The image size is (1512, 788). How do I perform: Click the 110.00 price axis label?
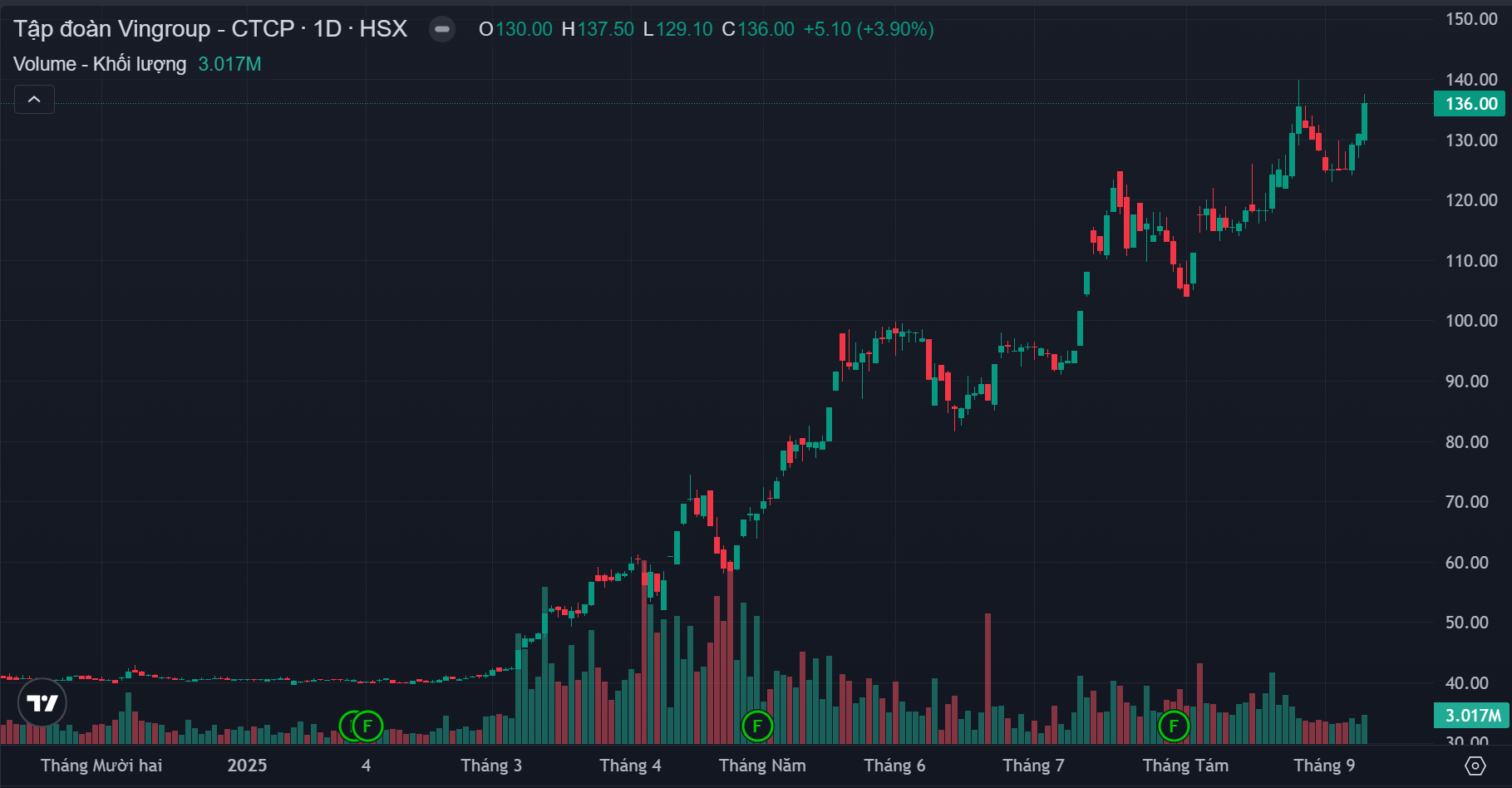pos(1471,261)
